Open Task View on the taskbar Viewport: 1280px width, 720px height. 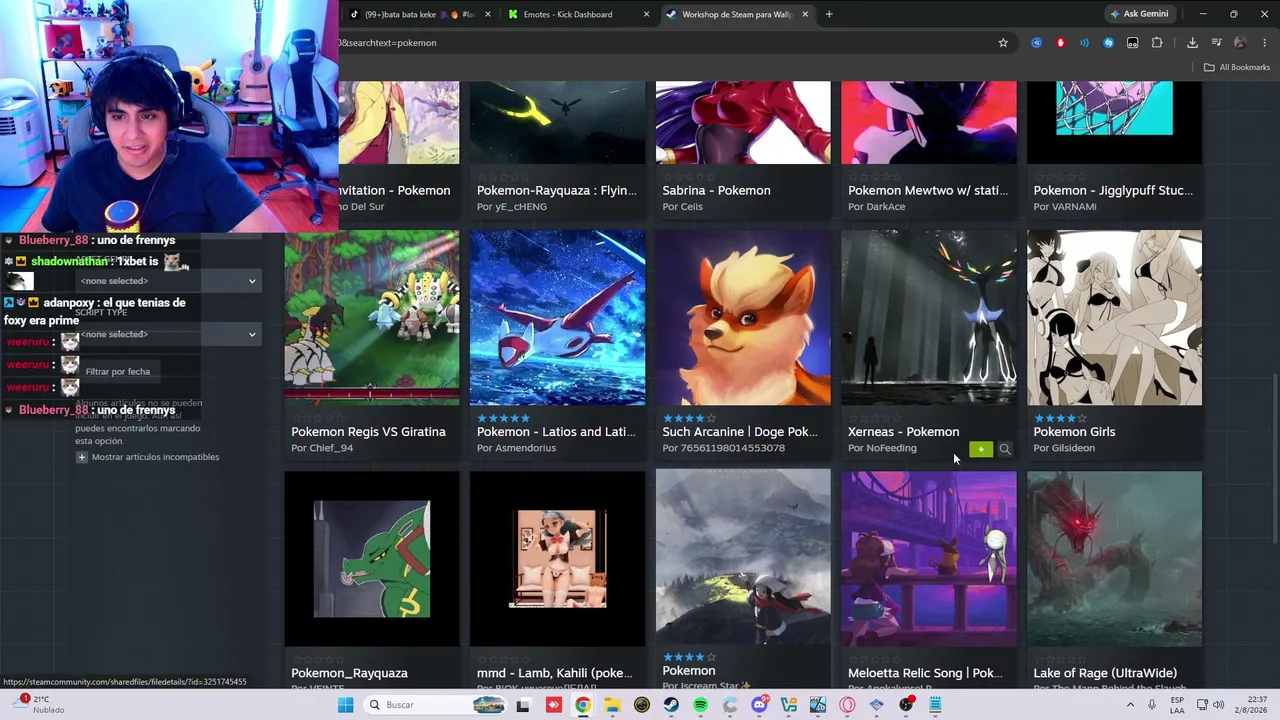523,705
